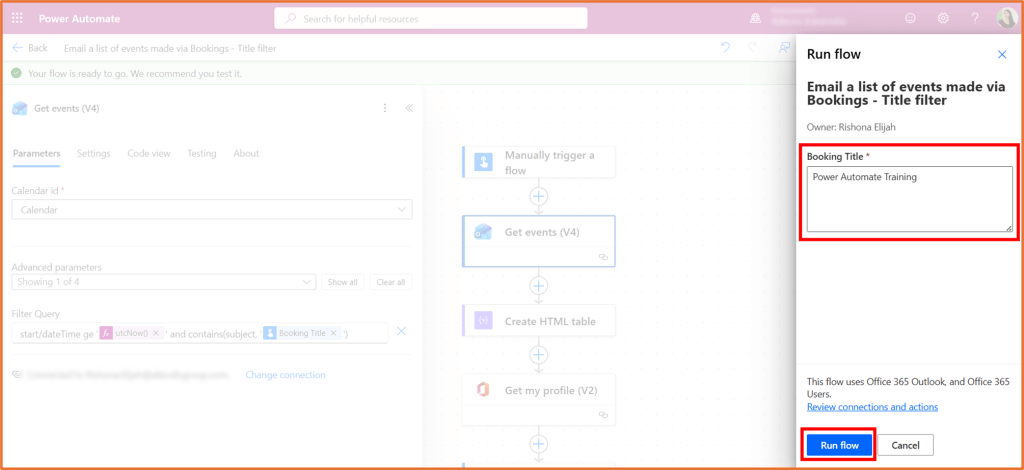Click the green checkmark status icon
The image size is (1024, 470).
16,73
